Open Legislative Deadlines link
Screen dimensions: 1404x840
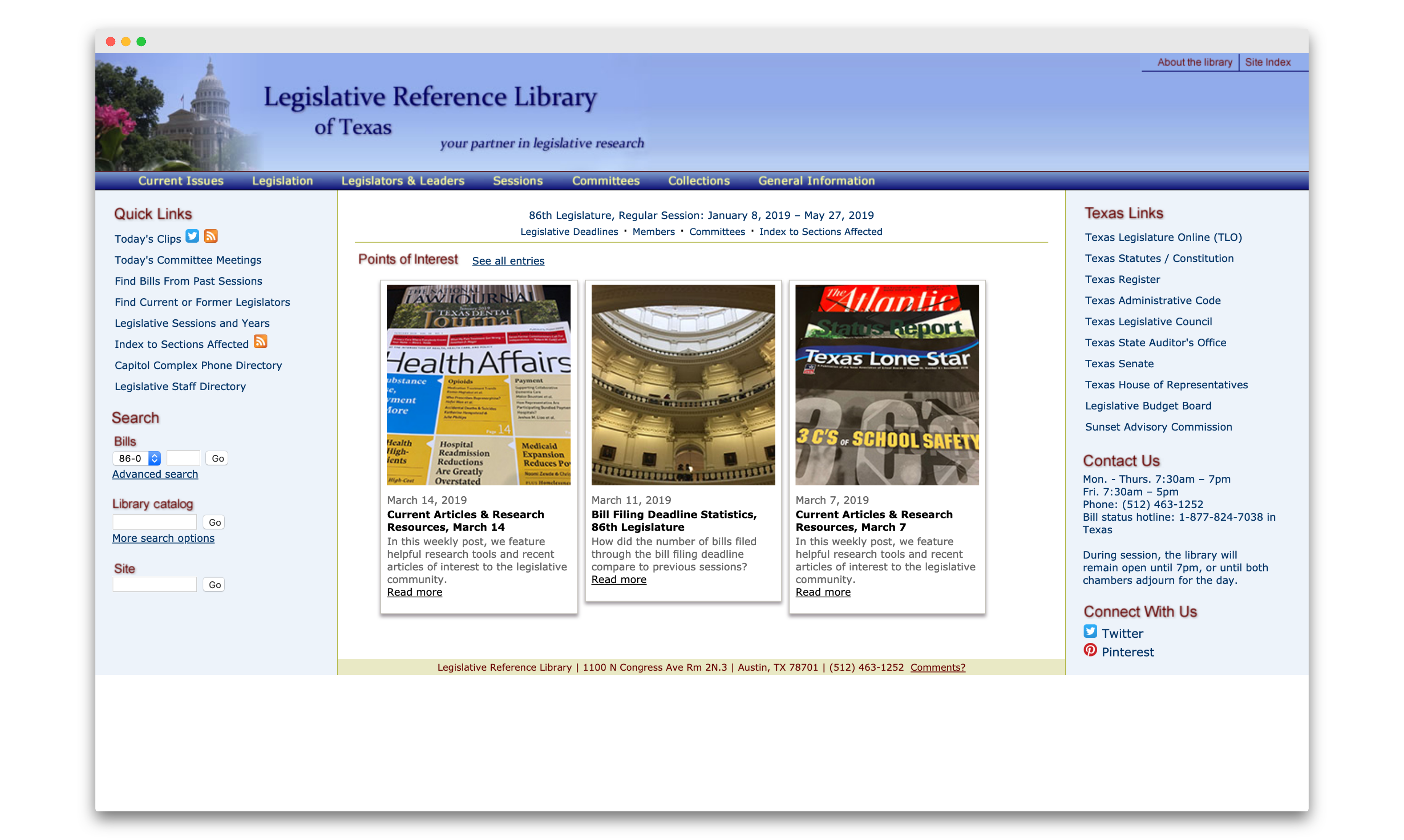(x=569, y=232)
